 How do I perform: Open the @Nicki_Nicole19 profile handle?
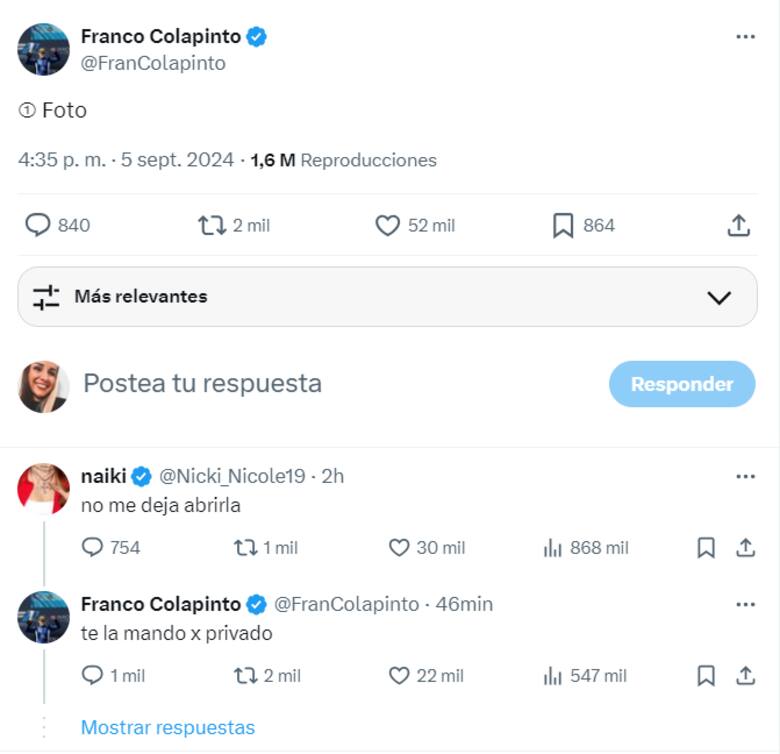tap(232, 476)
